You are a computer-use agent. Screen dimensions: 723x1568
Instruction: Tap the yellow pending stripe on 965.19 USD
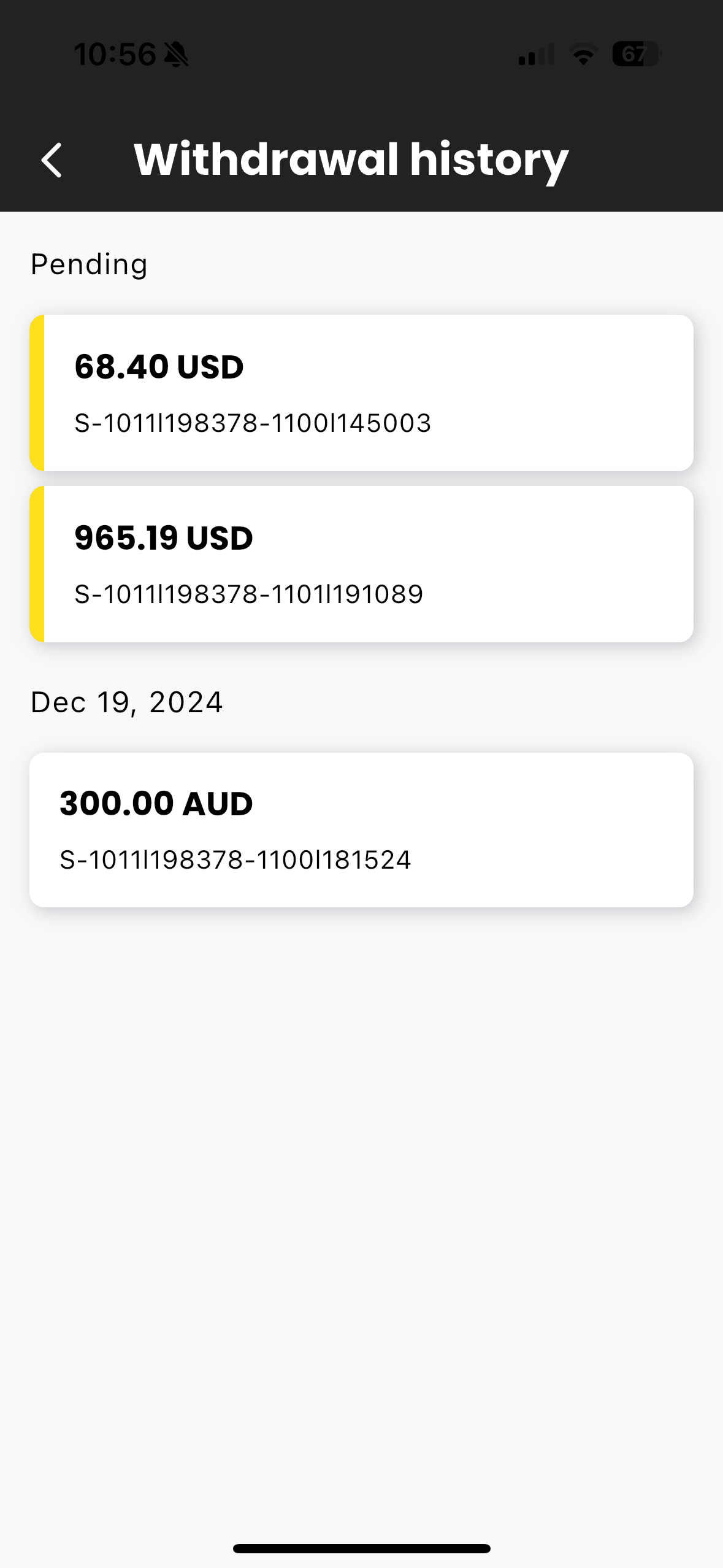click(x=37, y=564)
